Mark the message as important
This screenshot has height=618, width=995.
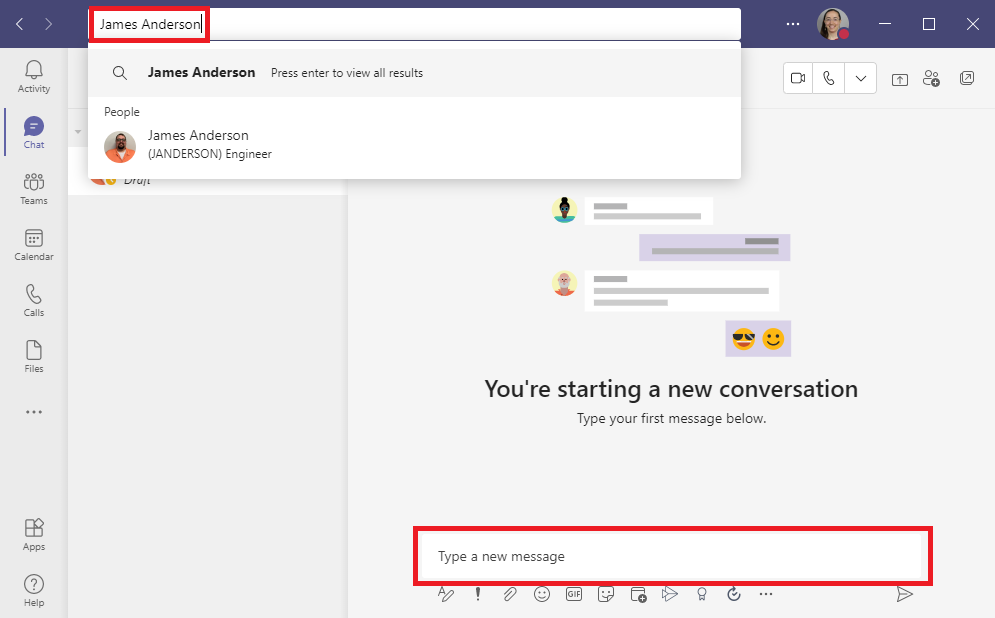click(x=478, y=593)
